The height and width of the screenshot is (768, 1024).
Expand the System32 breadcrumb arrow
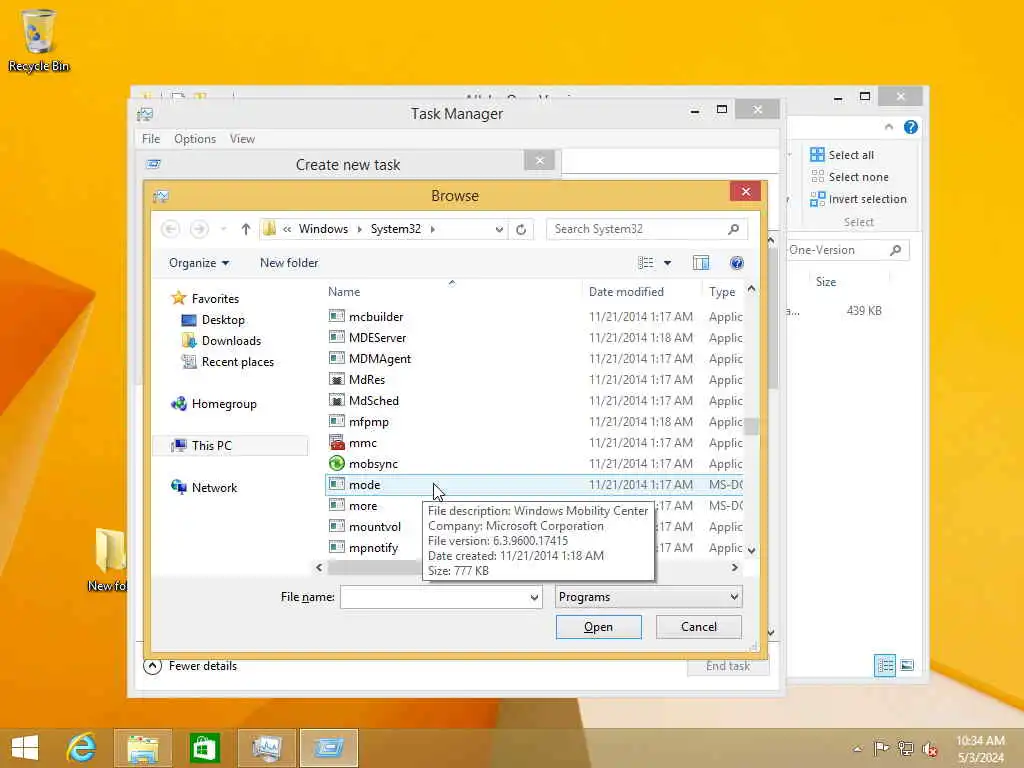432,229
